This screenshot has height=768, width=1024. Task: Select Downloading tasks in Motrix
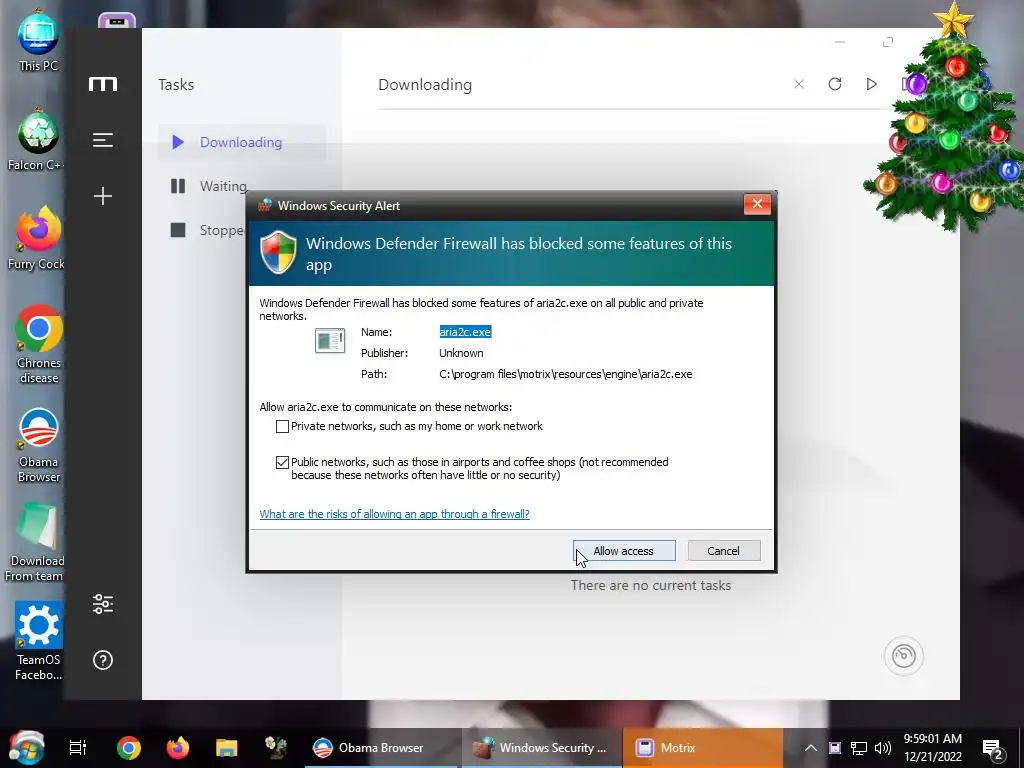tap(242, 142)
